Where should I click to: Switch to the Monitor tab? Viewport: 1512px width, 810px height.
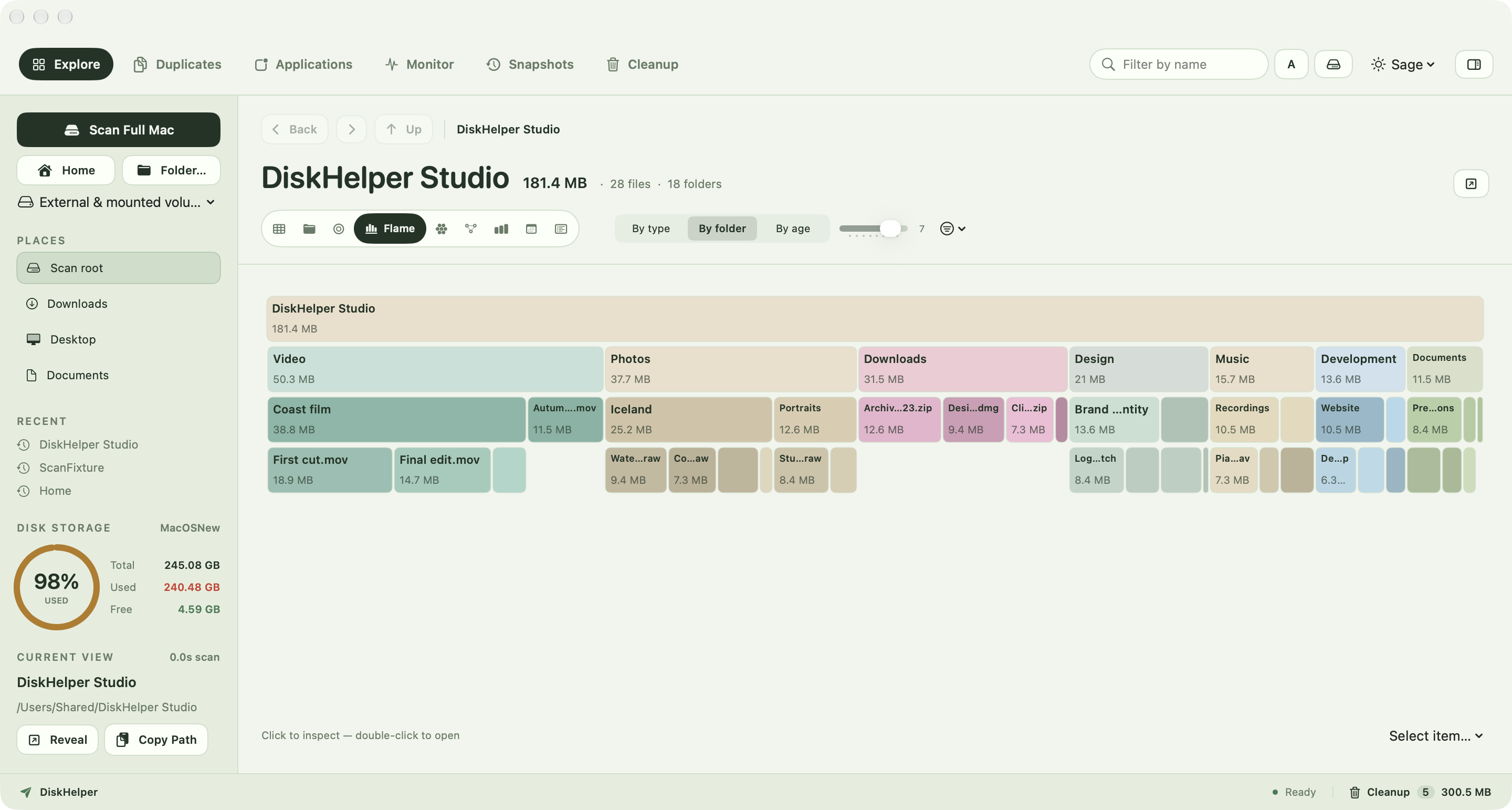(x=419, y=64)
